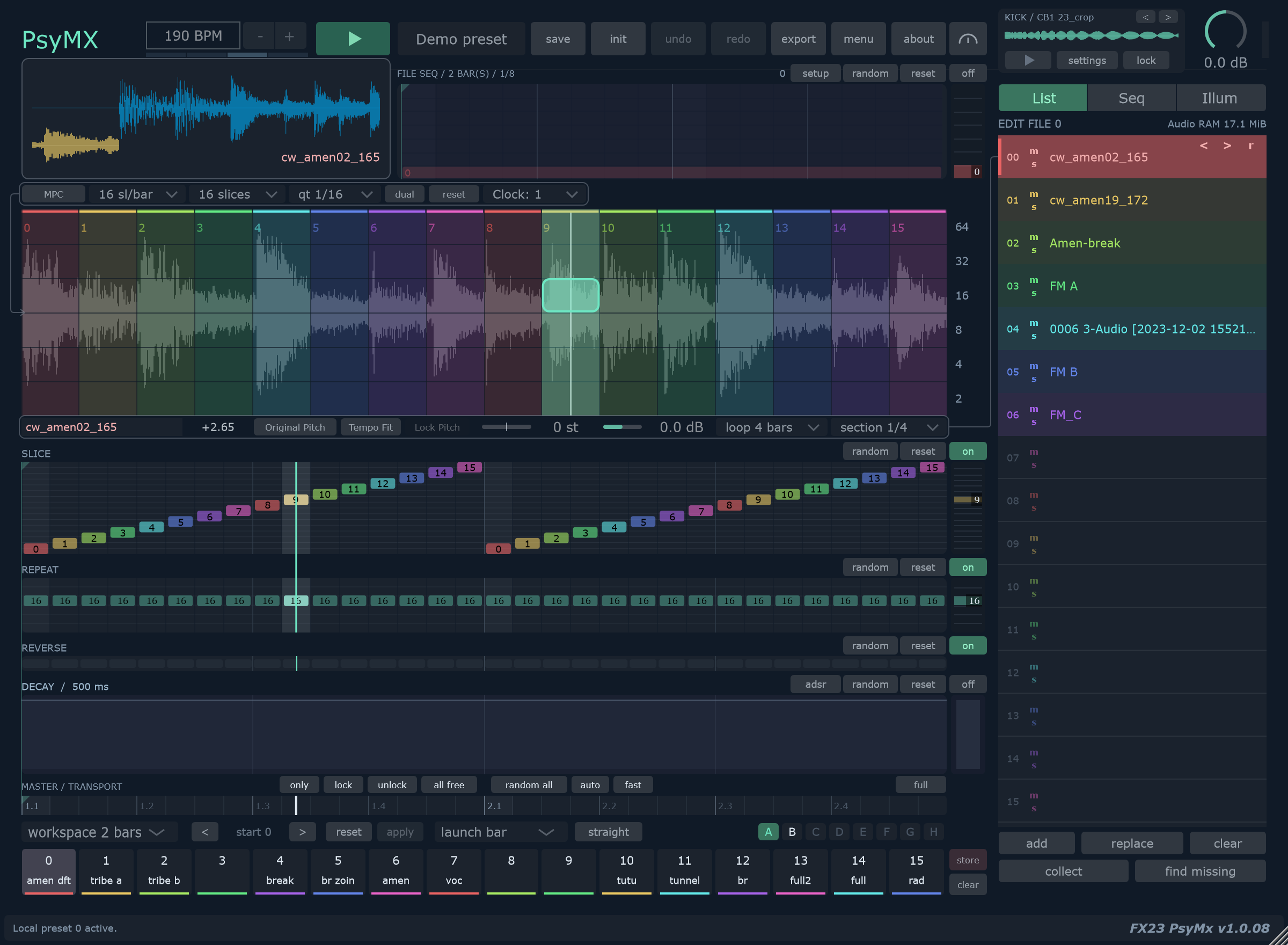1288x945 pixels.
Task: Solo the Amen-break file with s icon
Action: [x=1034, y=250]
